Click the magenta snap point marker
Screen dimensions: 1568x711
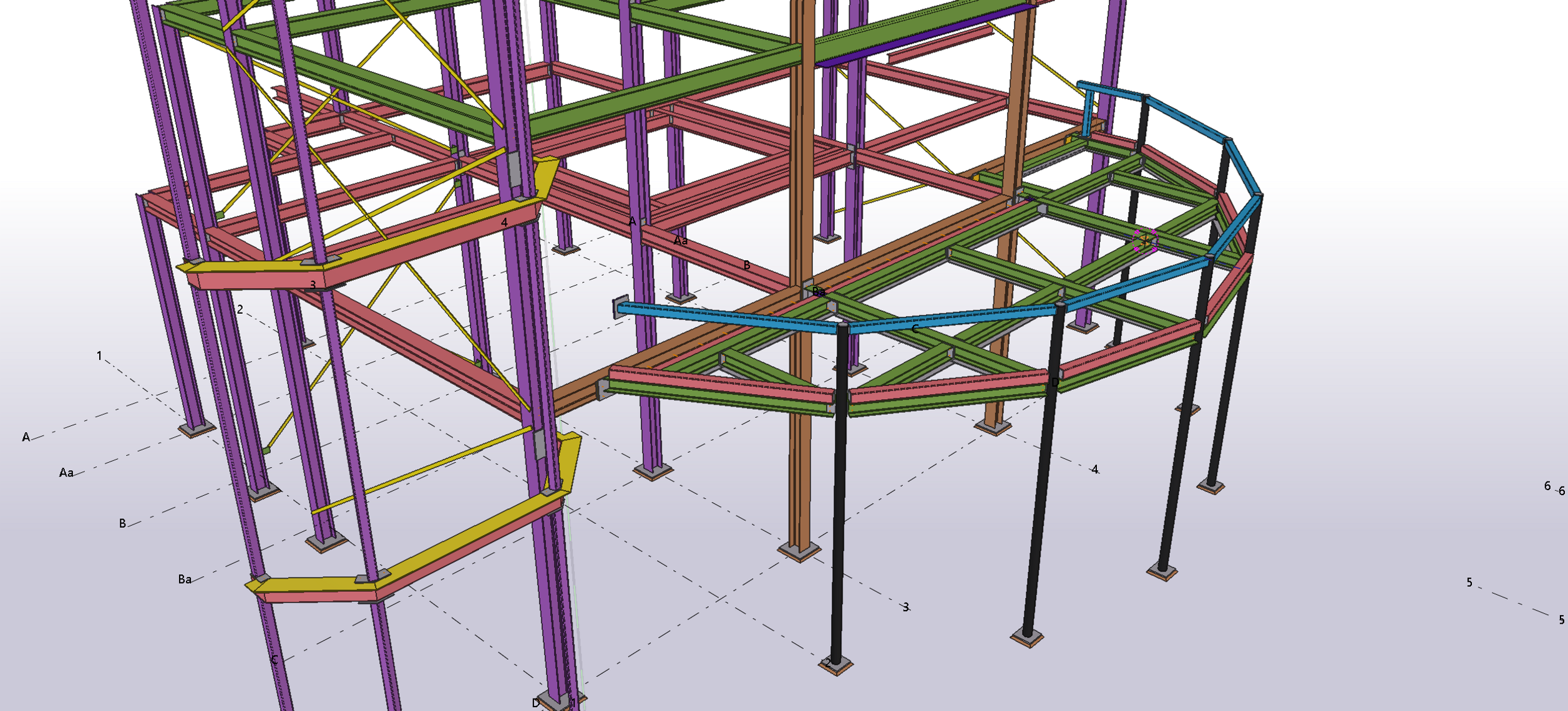[x=1144, y=240]
